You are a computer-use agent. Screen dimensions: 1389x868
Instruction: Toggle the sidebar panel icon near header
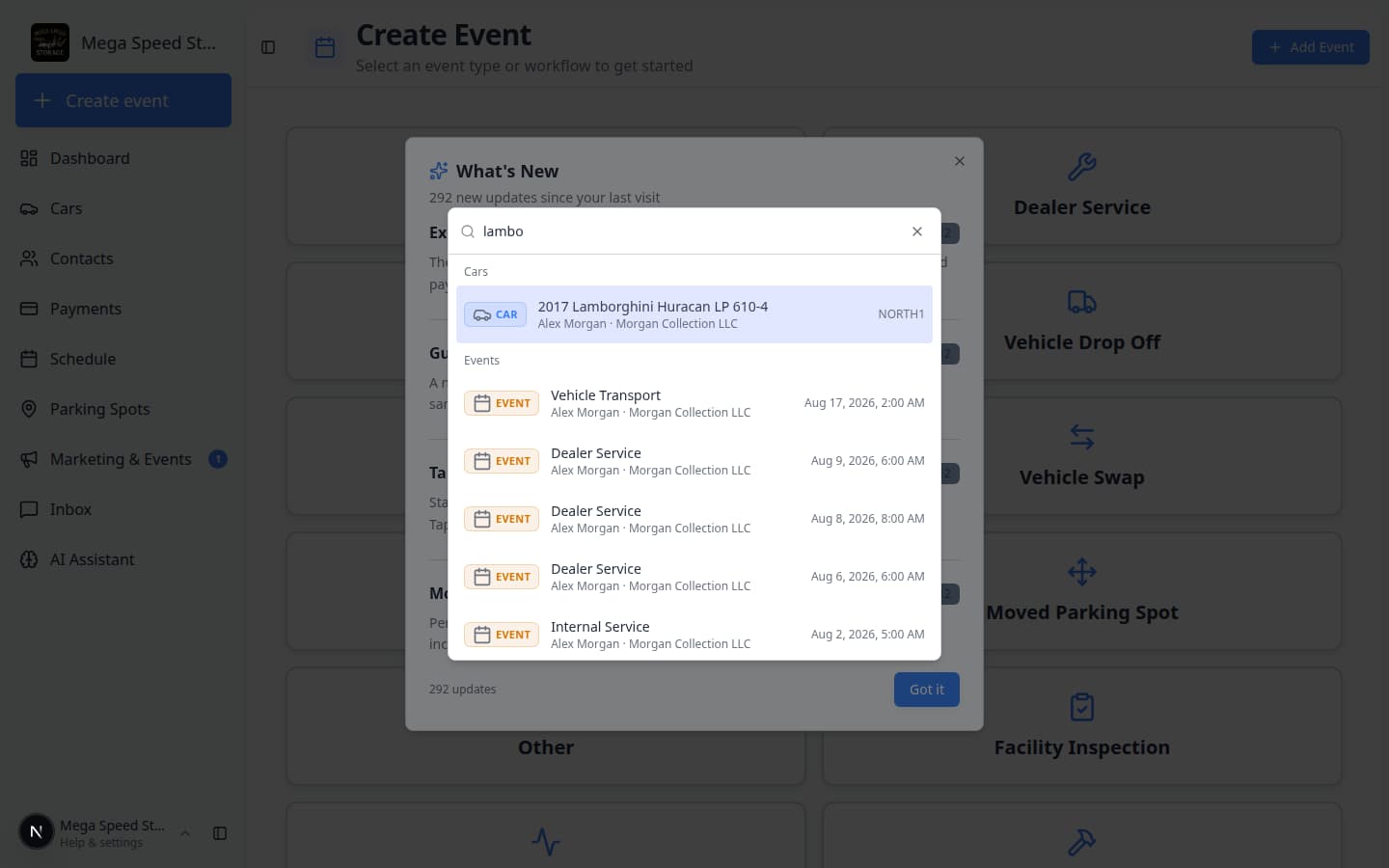tap(268, 47)
